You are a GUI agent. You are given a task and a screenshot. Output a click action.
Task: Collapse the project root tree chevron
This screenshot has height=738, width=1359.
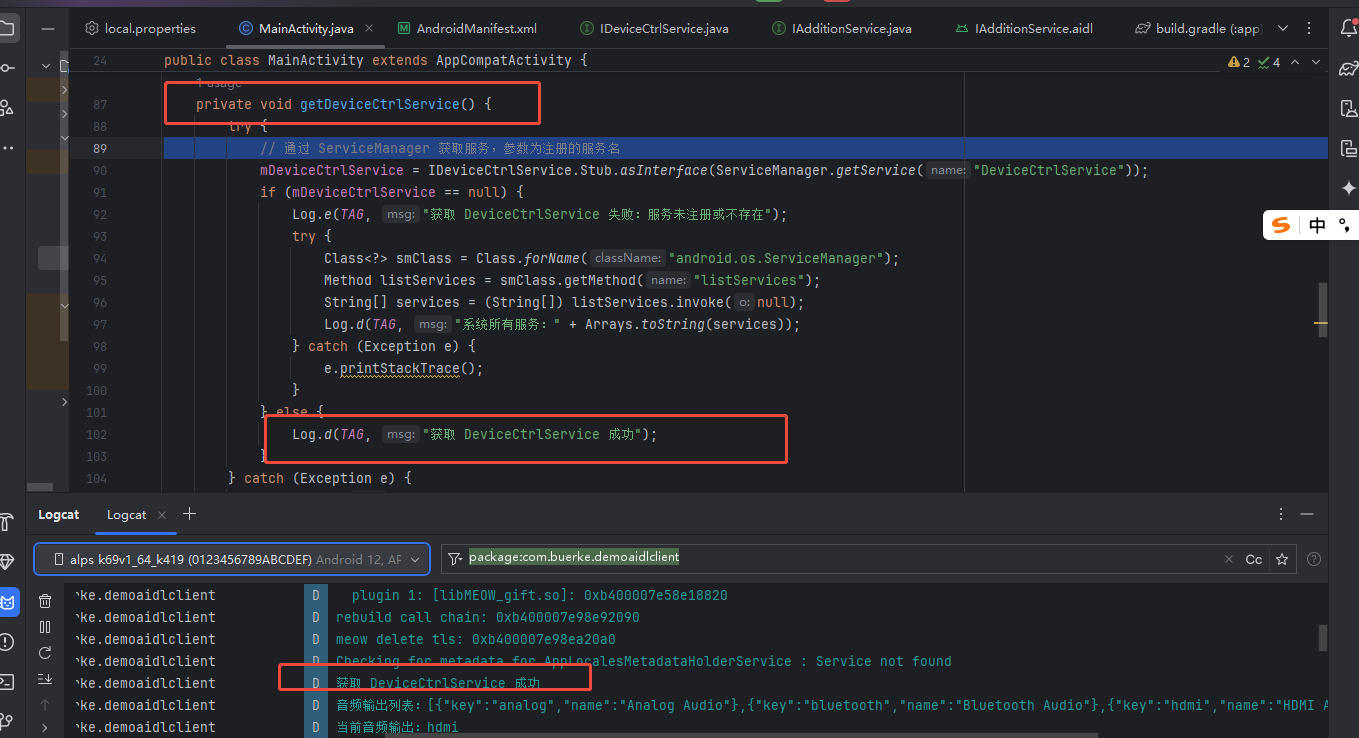[x=46, y=66]
